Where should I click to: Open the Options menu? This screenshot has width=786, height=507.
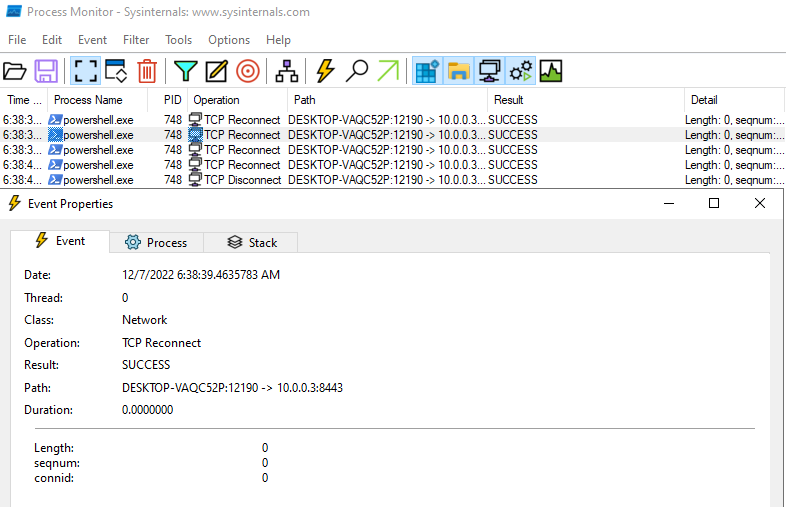(x=229, y=40)
